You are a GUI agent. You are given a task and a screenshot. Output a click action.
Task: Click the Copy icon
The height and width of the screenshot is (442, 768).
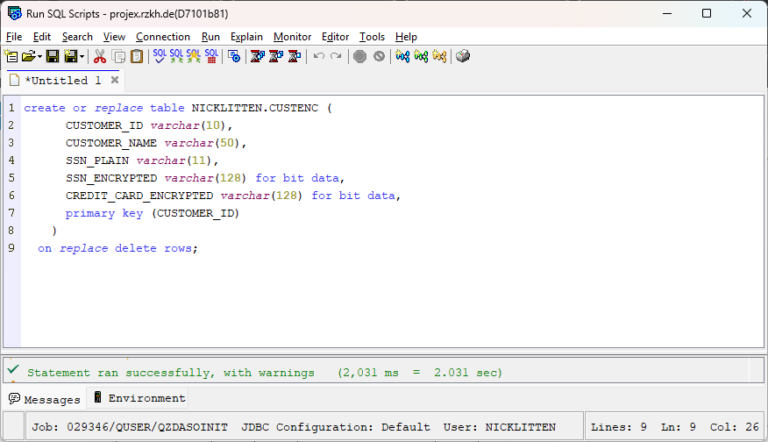point(119,56)
